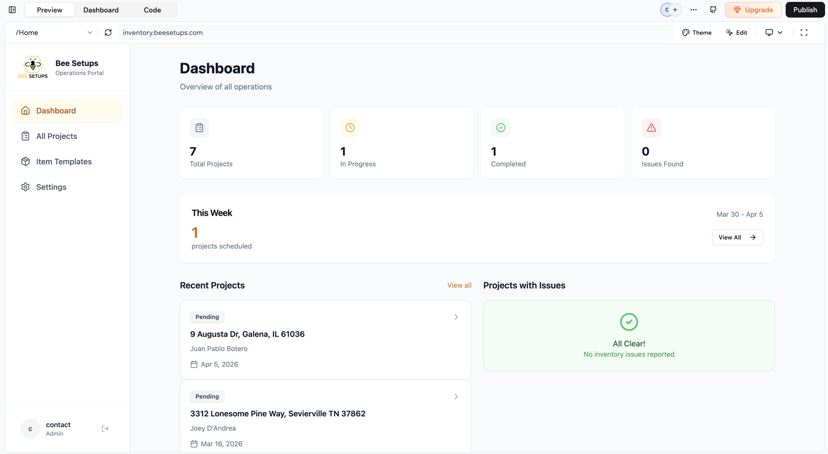The width and height of the screenshot is (828, 454).
Task: Click the In Progress card
Action: click(402, 143)
